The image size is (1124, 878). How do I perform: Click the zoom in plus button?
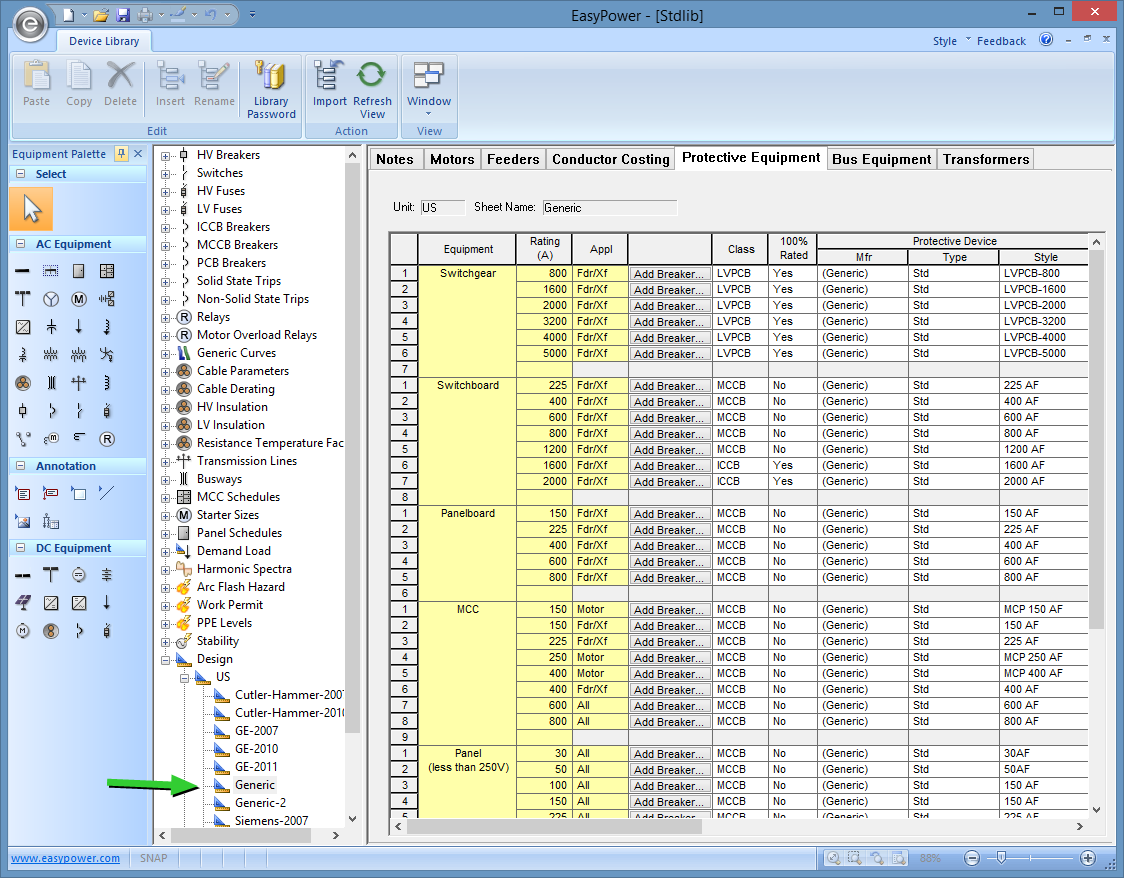1087,858
